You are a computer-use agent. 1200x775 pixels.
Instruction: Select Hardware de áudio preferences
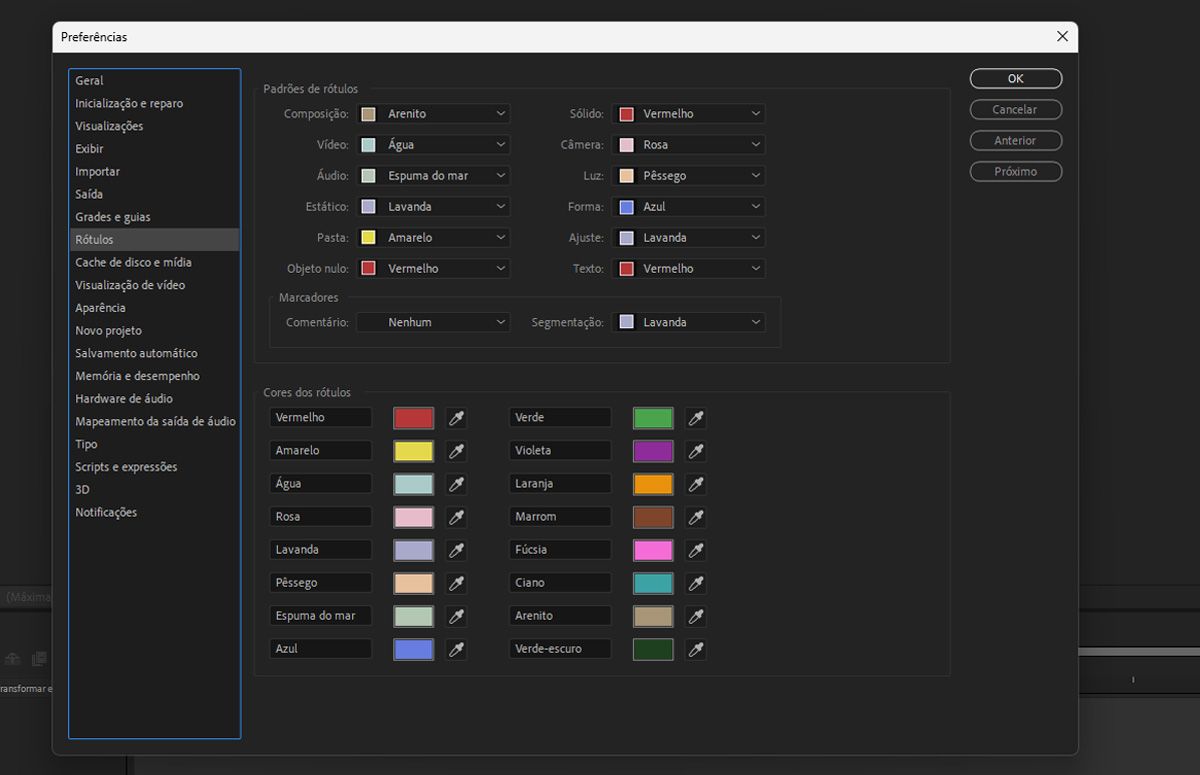pyautogui.click(x=154, y=399)
